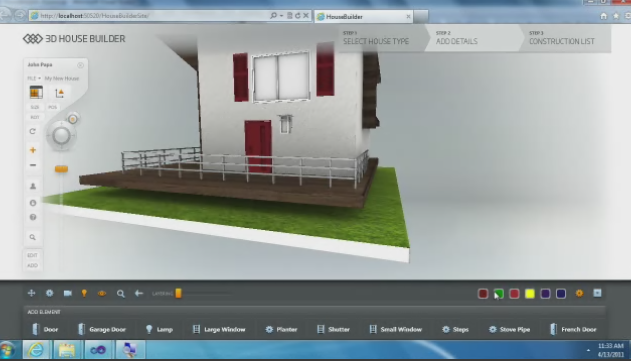Pick the dark red color swatch
Viewport: 631px width, 361px height.
click(483, 294)
